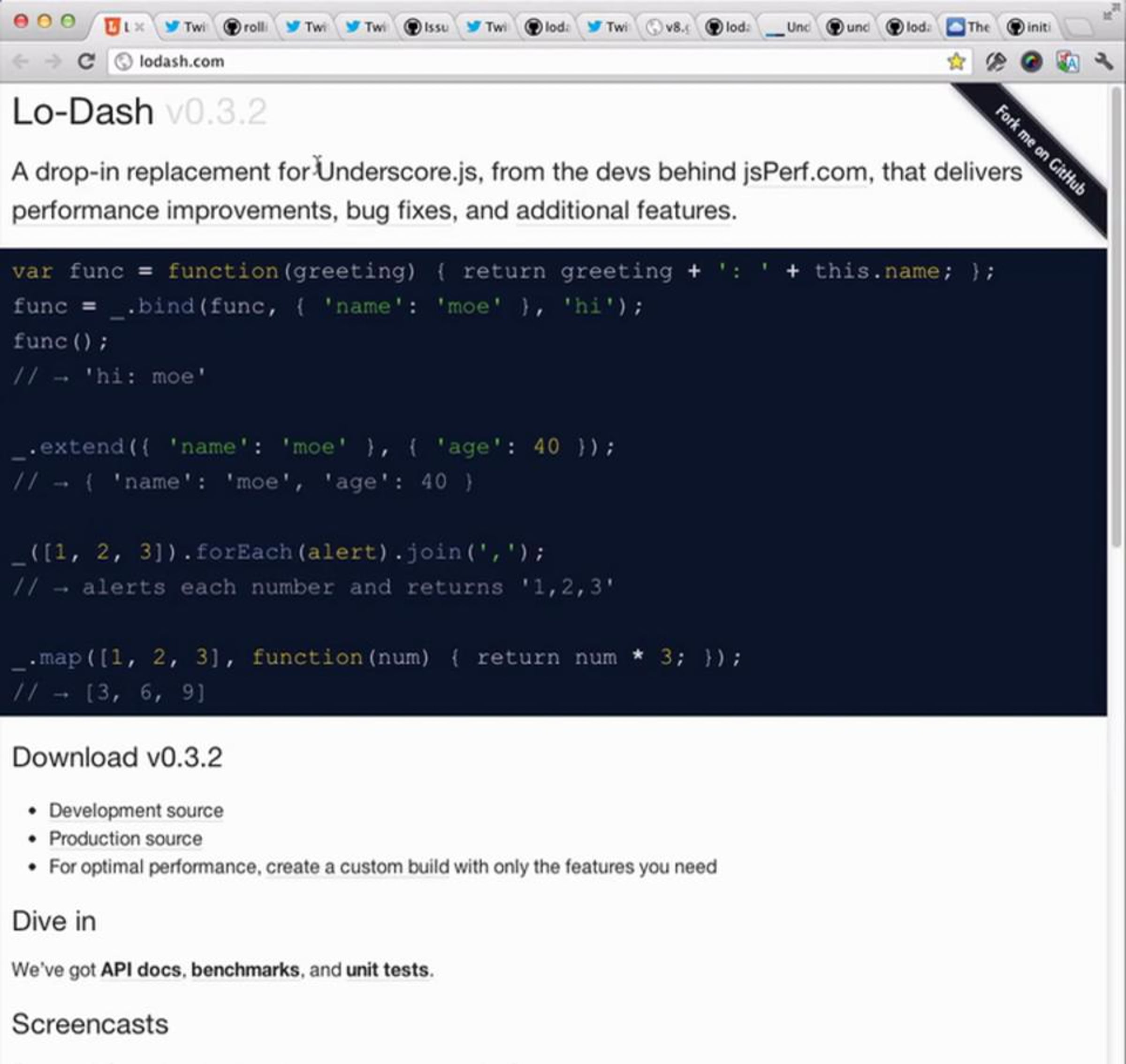The image size is (1126, 1064).
Task: Open the translate extension icon
Action: click(x=1067, y=61)
